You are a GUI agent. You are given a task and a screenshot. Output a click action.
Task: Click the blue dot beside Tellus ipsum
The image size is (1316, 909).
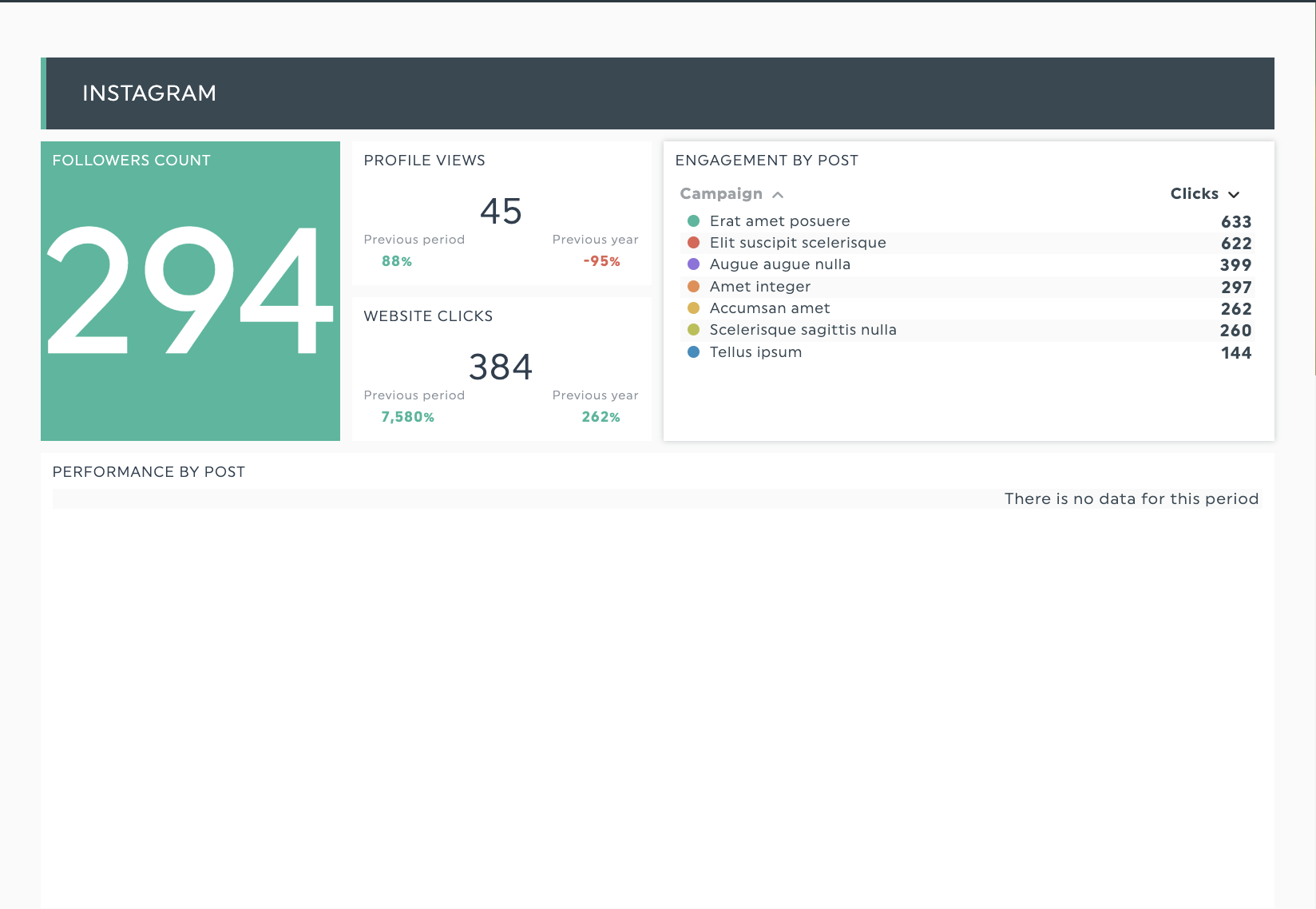coord(693,352)
